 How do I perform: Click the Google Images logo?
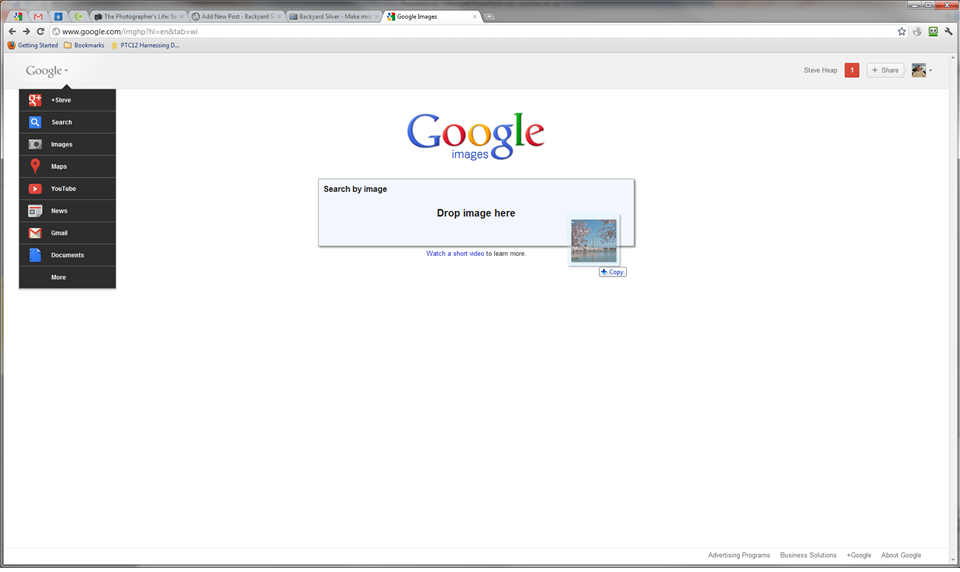pyautogui.click(x=476, y=137)
